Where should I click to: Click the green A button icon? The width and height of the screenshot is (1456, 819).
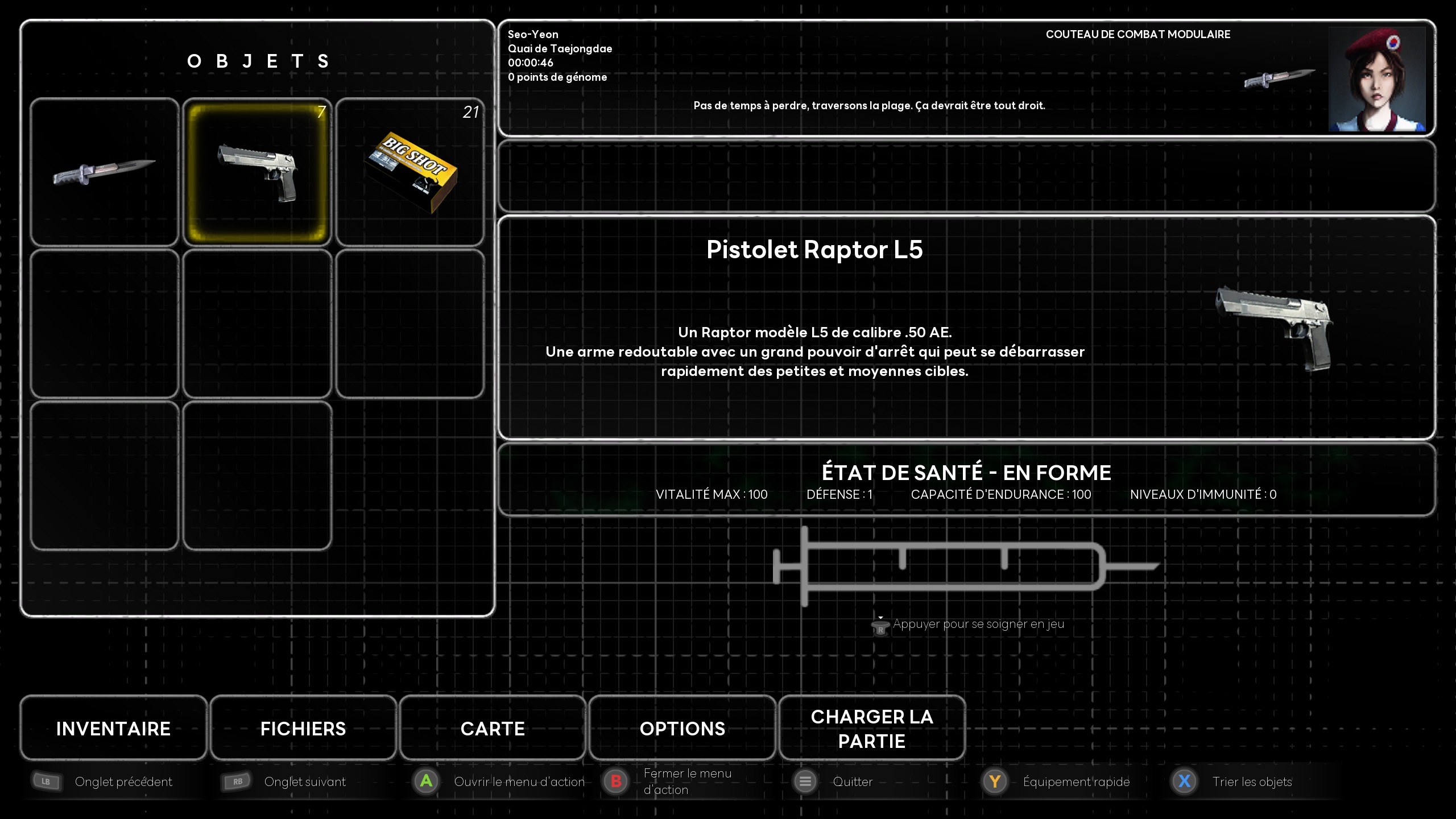(426, 781)
